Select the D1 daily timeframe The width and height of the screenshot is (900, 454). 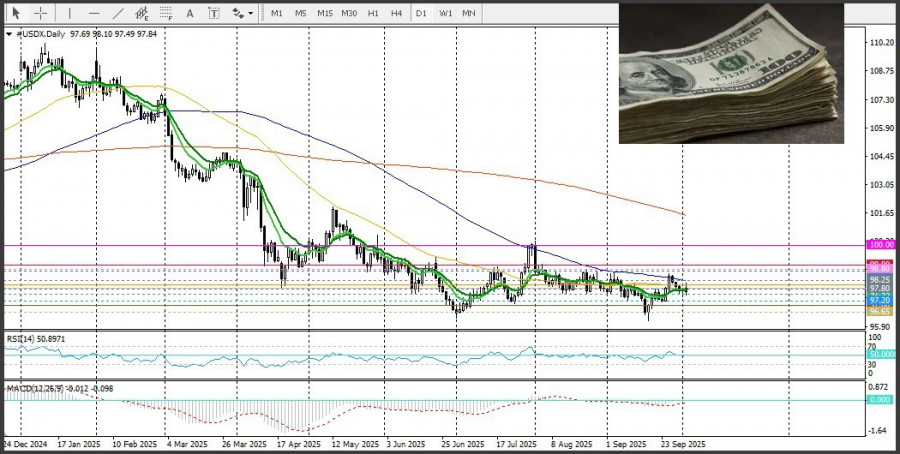[x=421, y=13]
